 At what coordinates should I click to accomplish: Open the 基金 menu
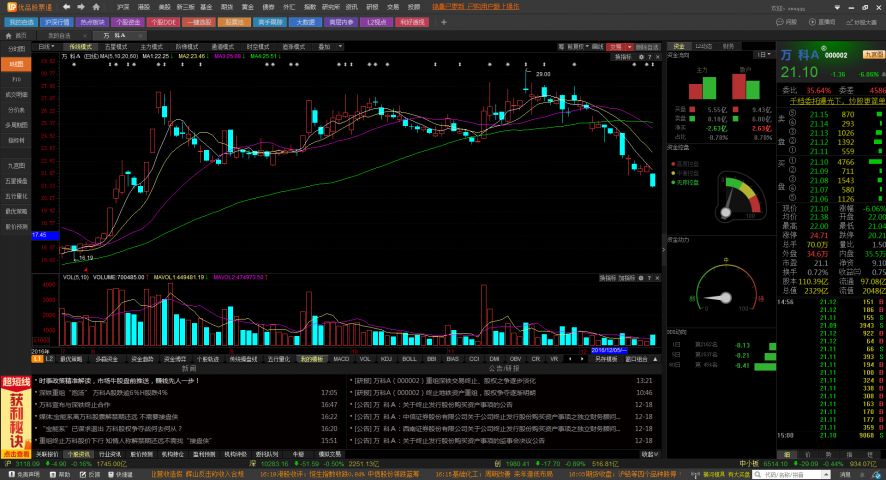(x=206, y=7)
